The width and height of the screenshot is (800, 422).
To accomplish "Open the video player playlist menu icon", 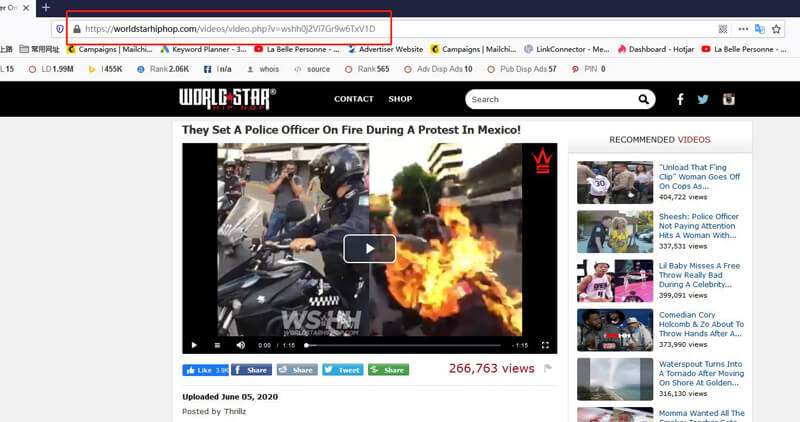I will 217,345.
